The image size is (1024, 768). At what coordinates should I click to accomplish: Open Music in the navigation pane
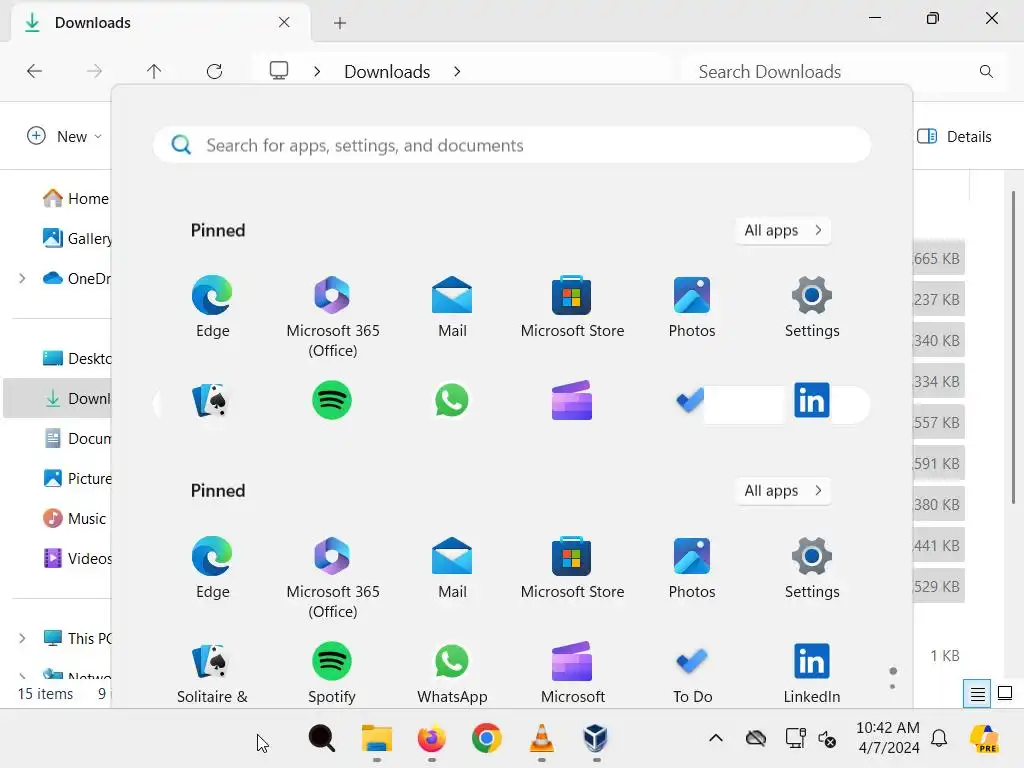click(x=74, y=519)
